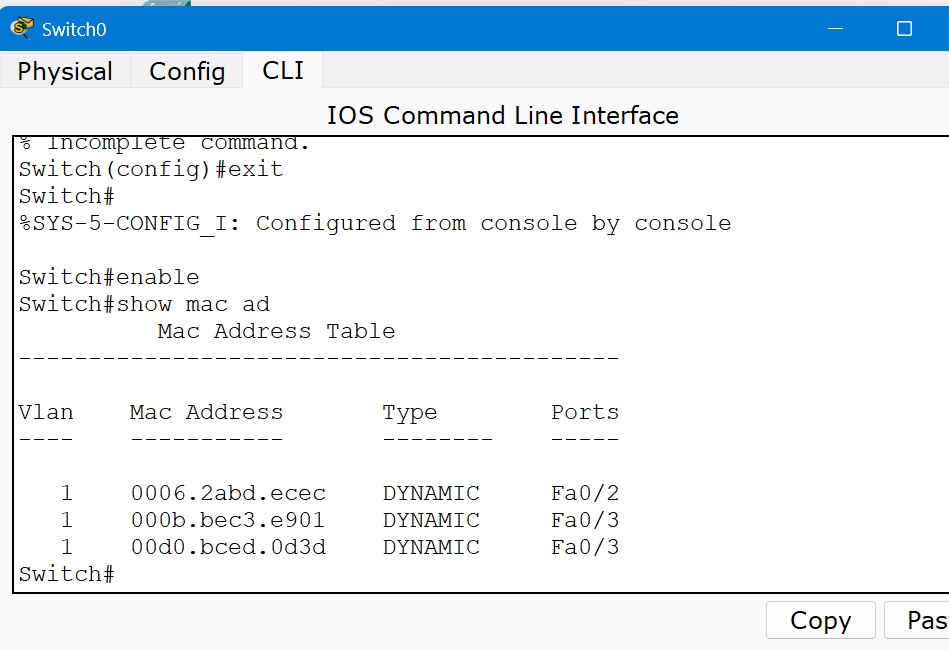
Task: Click the %SYS-5-CONFIG_I console message
Action: pos(375,223)
